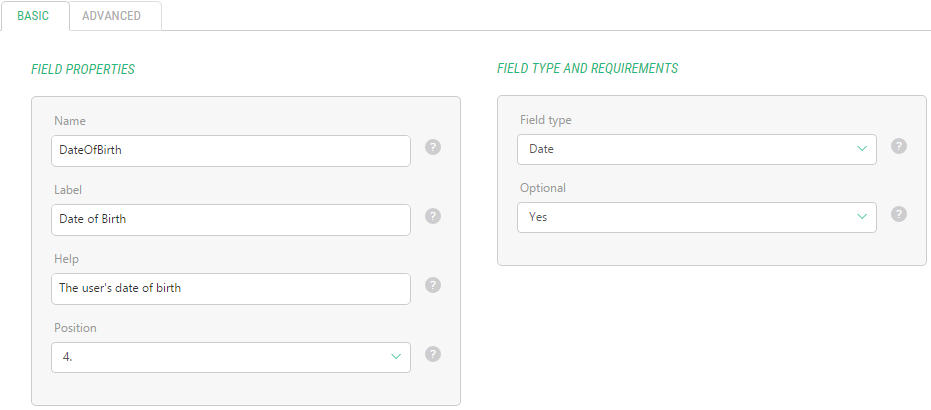Open the Optional dropdown set to Yes

pos(696,218)
